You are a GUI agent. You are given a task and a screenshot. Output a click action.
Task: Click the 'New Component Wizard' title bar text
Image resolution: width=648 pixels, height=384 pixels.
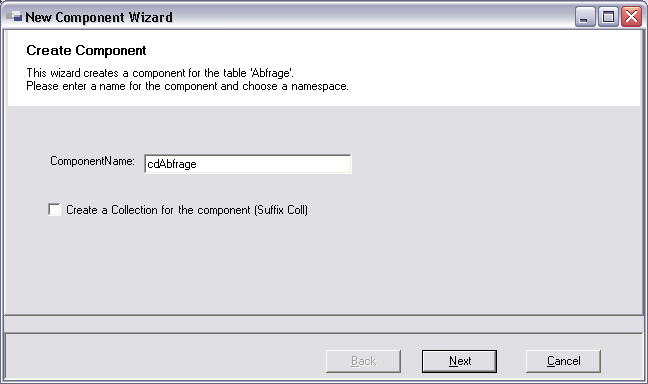click(x=99, y=17)
